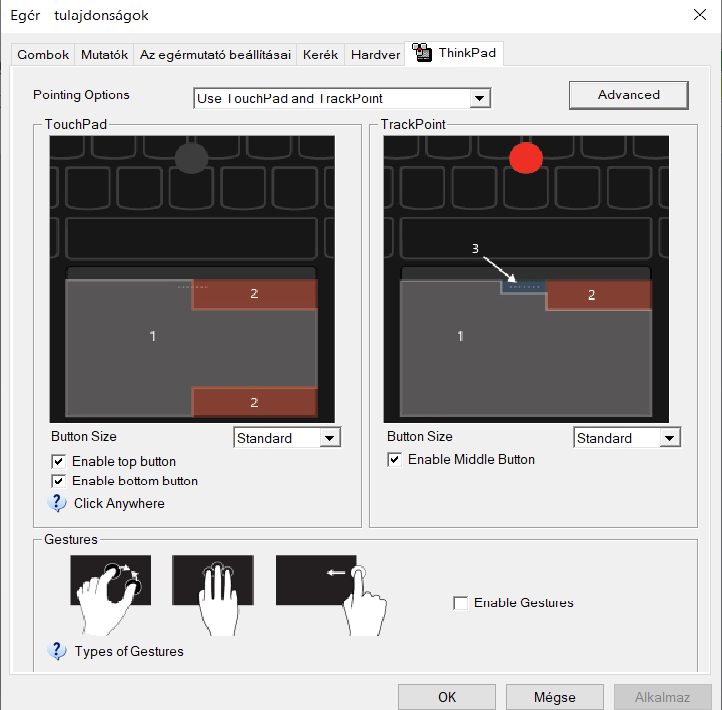This screenshot has width=722, height=710.
Task: Click the ThinkPad tab icon
Action: [422, 52]
